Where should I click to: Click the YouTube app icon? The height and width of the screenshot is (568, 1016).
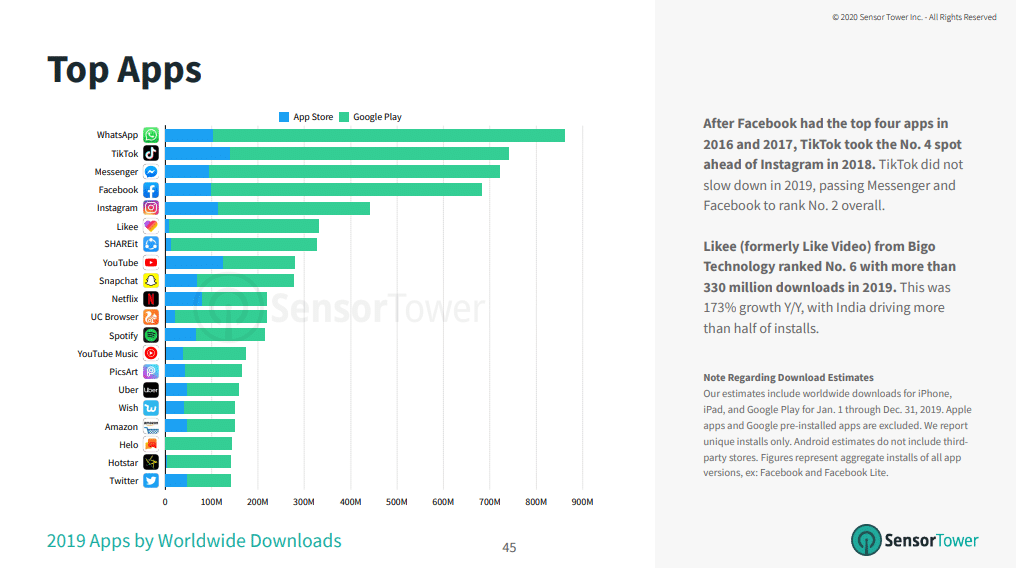[151, 263]
